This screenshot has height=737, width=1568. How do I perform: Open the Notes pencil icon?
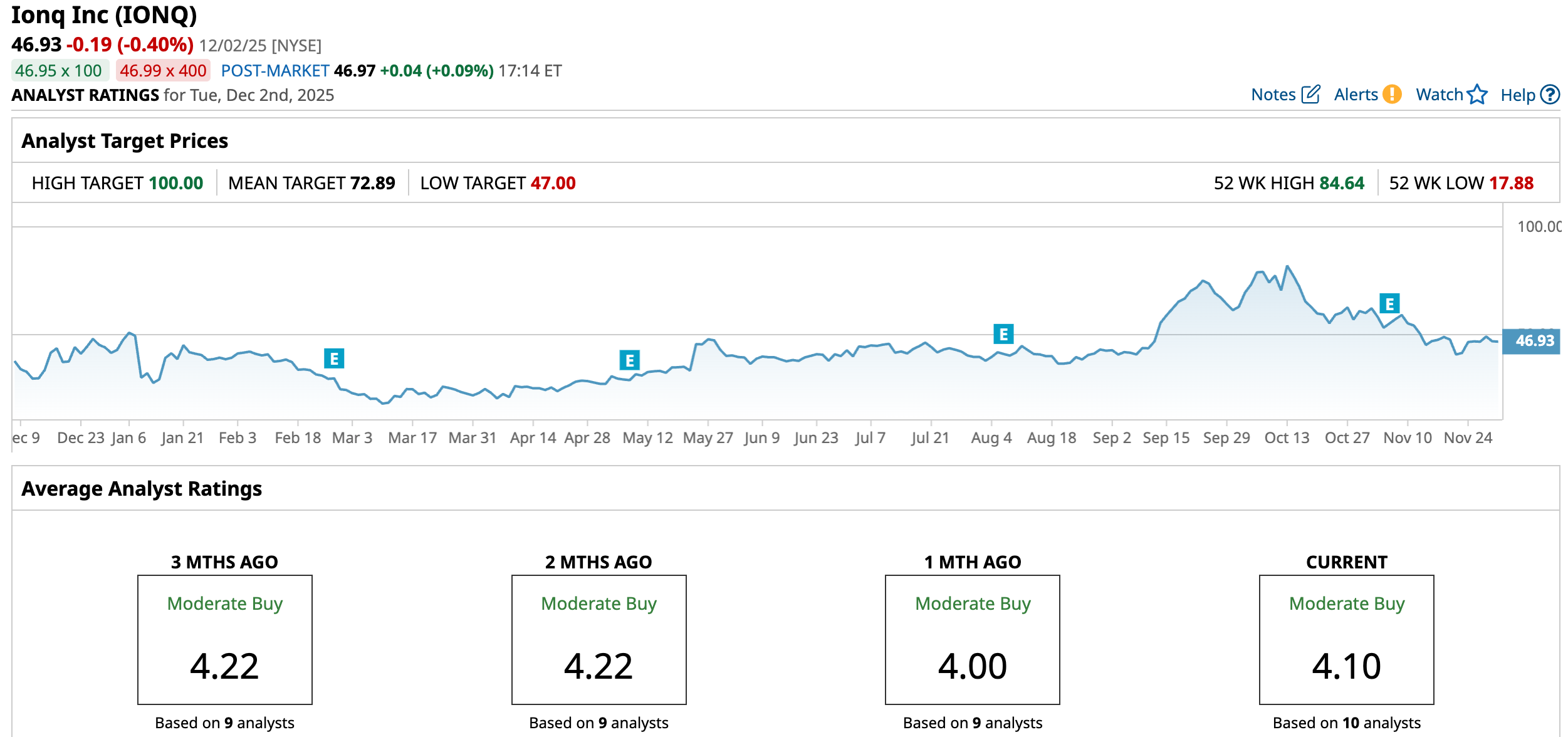tap(1310, 95)
